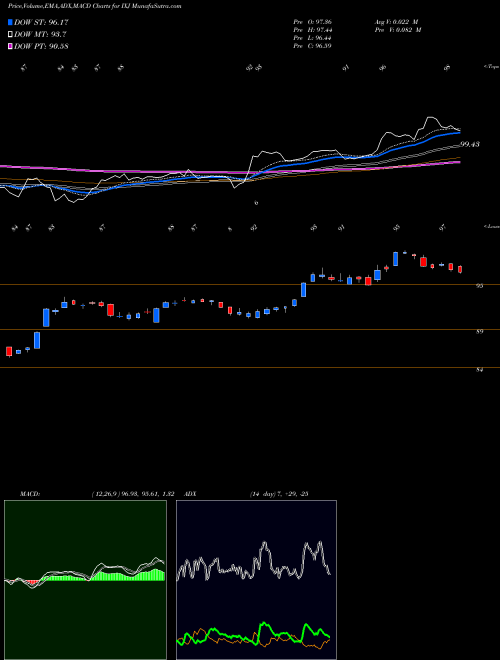Select the 'DOW ST: 96.17' legend label

(41, 22)
